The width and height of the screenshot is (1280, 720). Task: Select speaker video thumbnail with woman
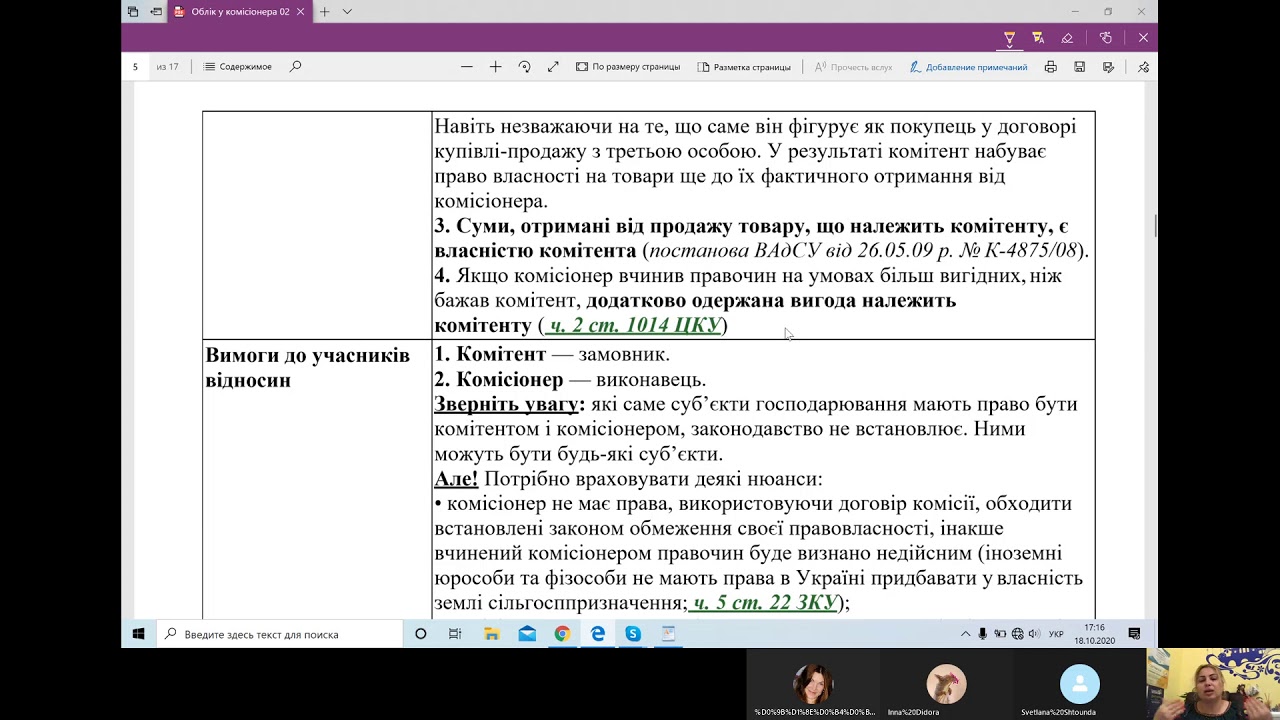pyautogui.click(x=1213, y=684)
